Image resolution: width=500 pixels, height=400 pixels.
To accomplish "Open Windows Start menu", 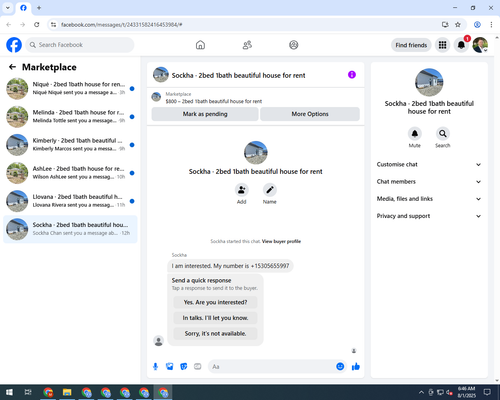I will click(x=9, y=392).
